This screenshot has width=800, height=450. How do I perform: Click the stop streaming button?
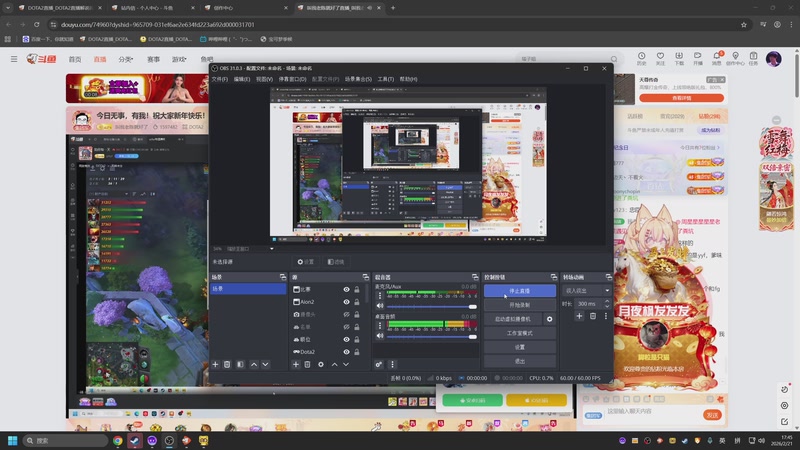point(519,291)
